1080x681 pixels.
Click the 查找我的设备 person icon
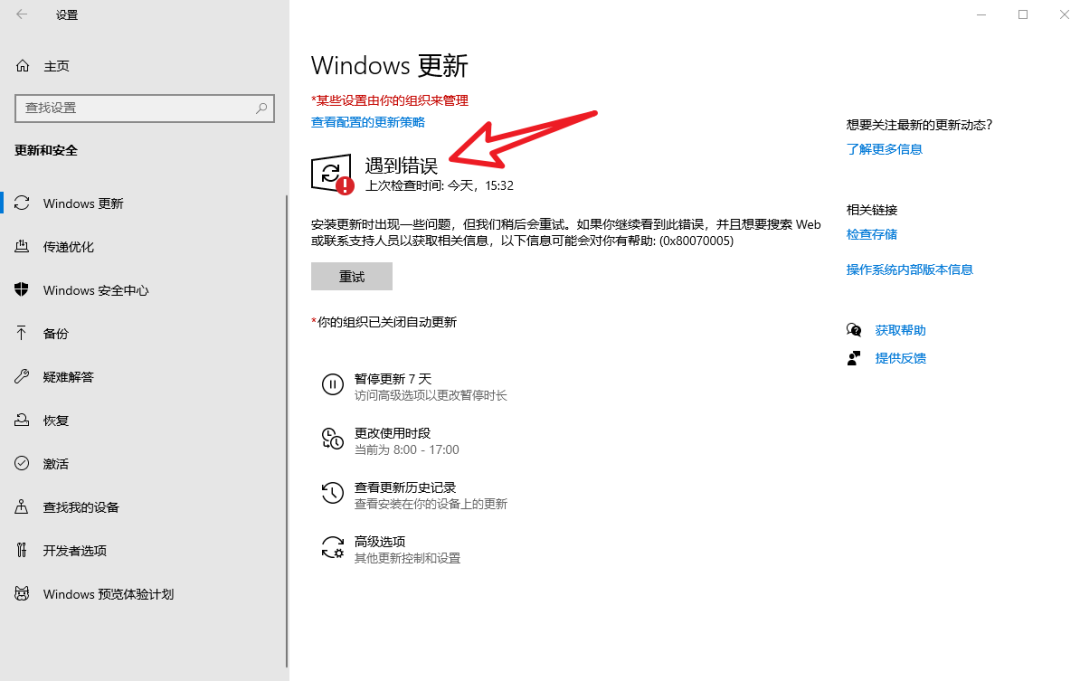pyautogui.click(x=22, y=507)
